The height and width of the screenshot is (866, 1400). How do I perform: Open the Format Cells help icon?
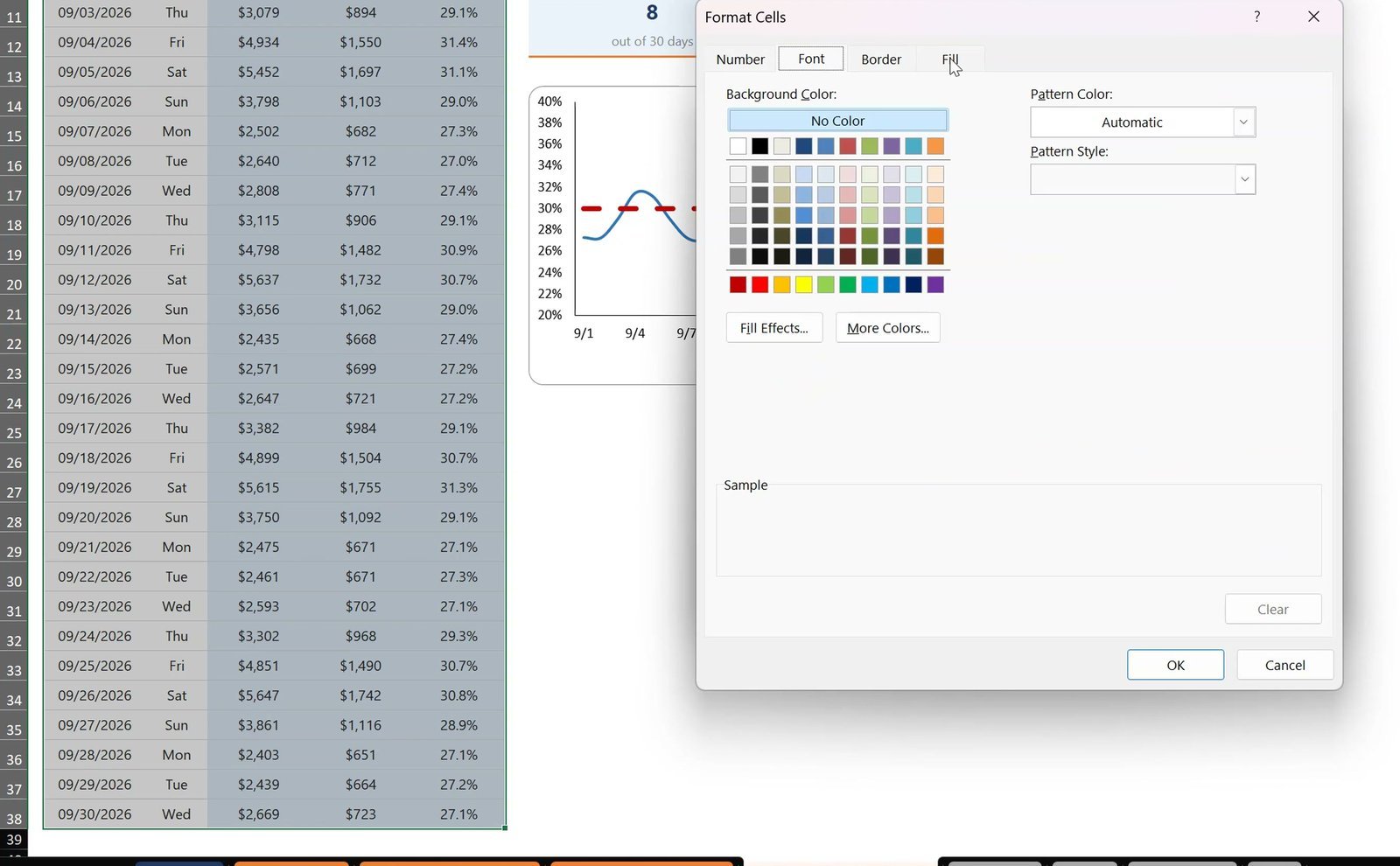[1256, 17]
